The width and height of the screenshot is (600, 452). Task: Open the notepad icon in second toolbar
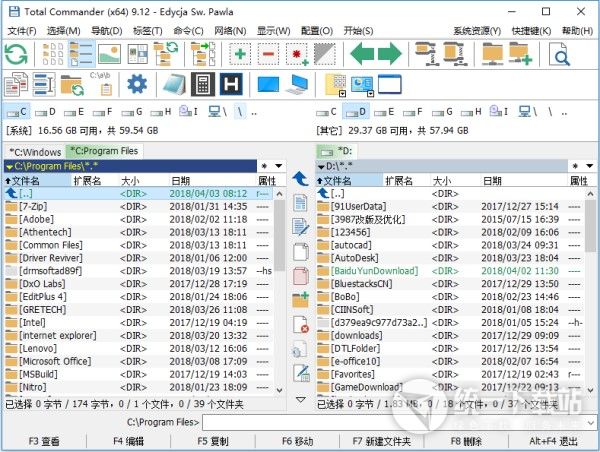(174, 84)
